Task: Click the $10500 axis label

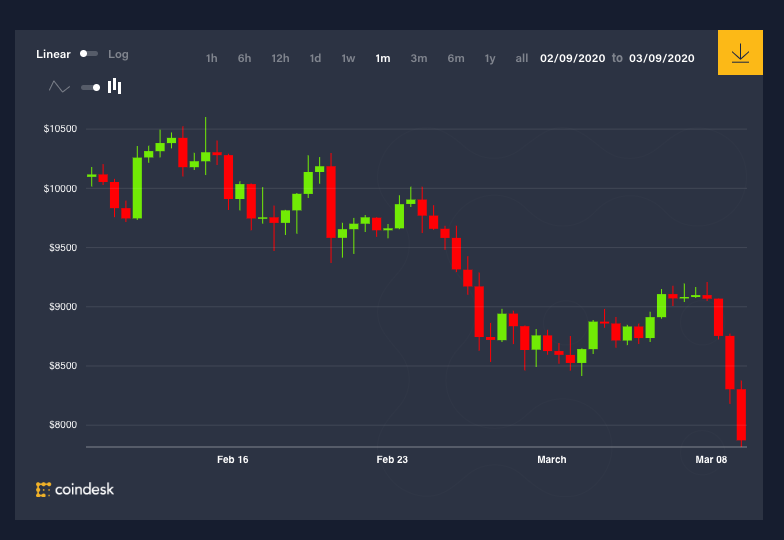Action: tap(60, 129)
